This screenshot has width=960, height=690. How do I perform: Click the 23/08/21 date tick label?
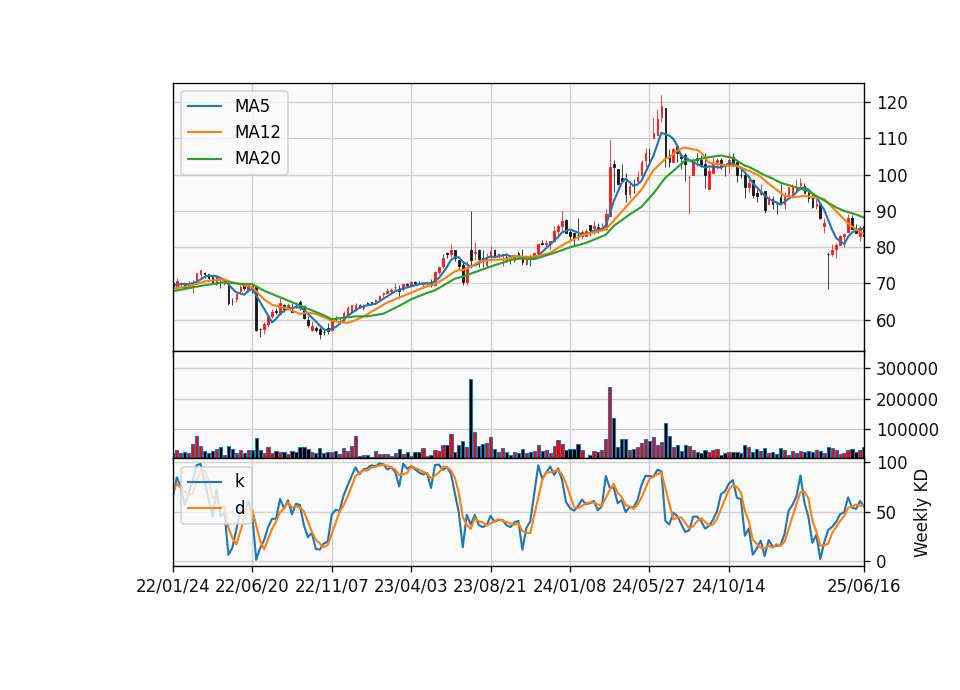pos(490,586)
